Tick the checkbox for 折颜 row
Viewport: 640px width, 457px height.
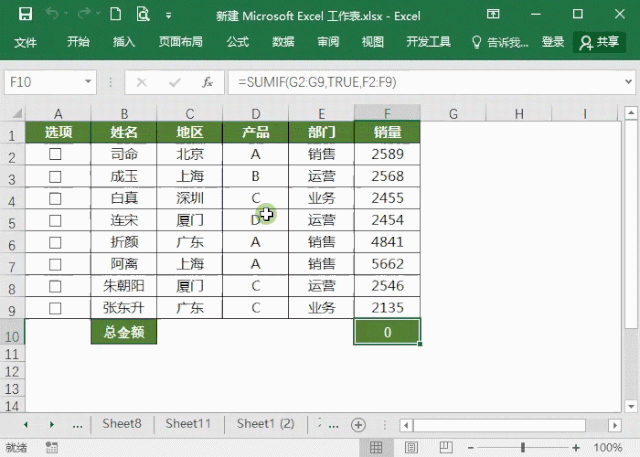(55, 243)
